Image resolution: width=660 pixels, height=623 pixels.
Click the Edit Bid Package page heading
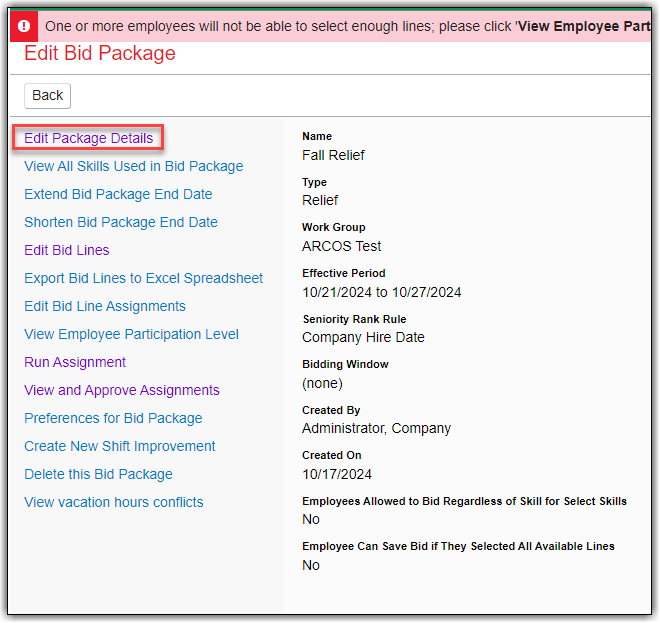coord(99,54)
